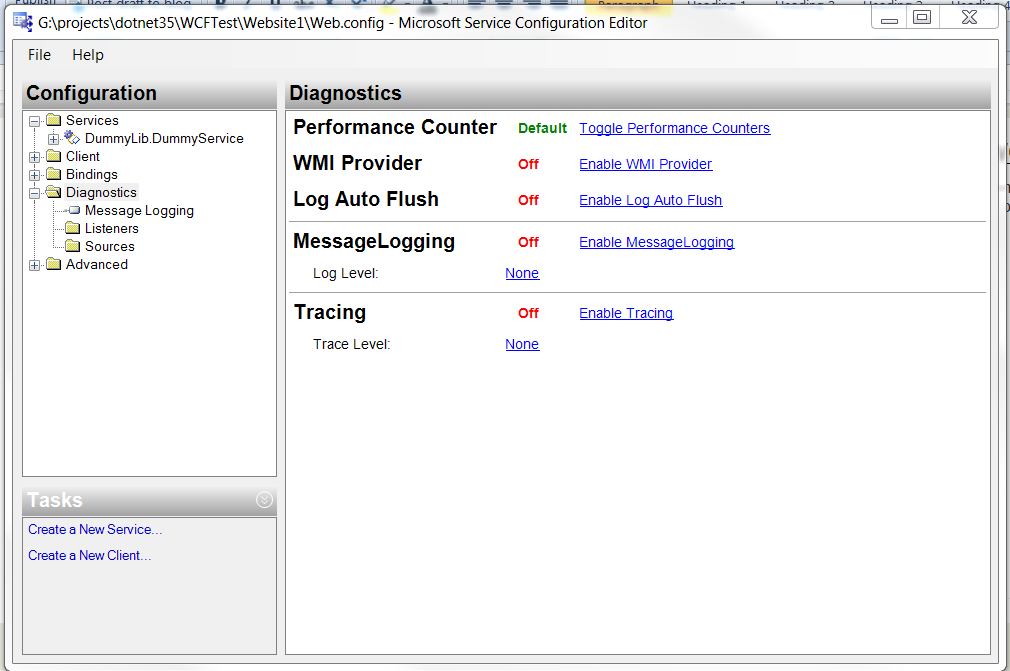Screen dimensions: 1010x671
Task: Click the Diagnostics panel header
Action: 638,94
